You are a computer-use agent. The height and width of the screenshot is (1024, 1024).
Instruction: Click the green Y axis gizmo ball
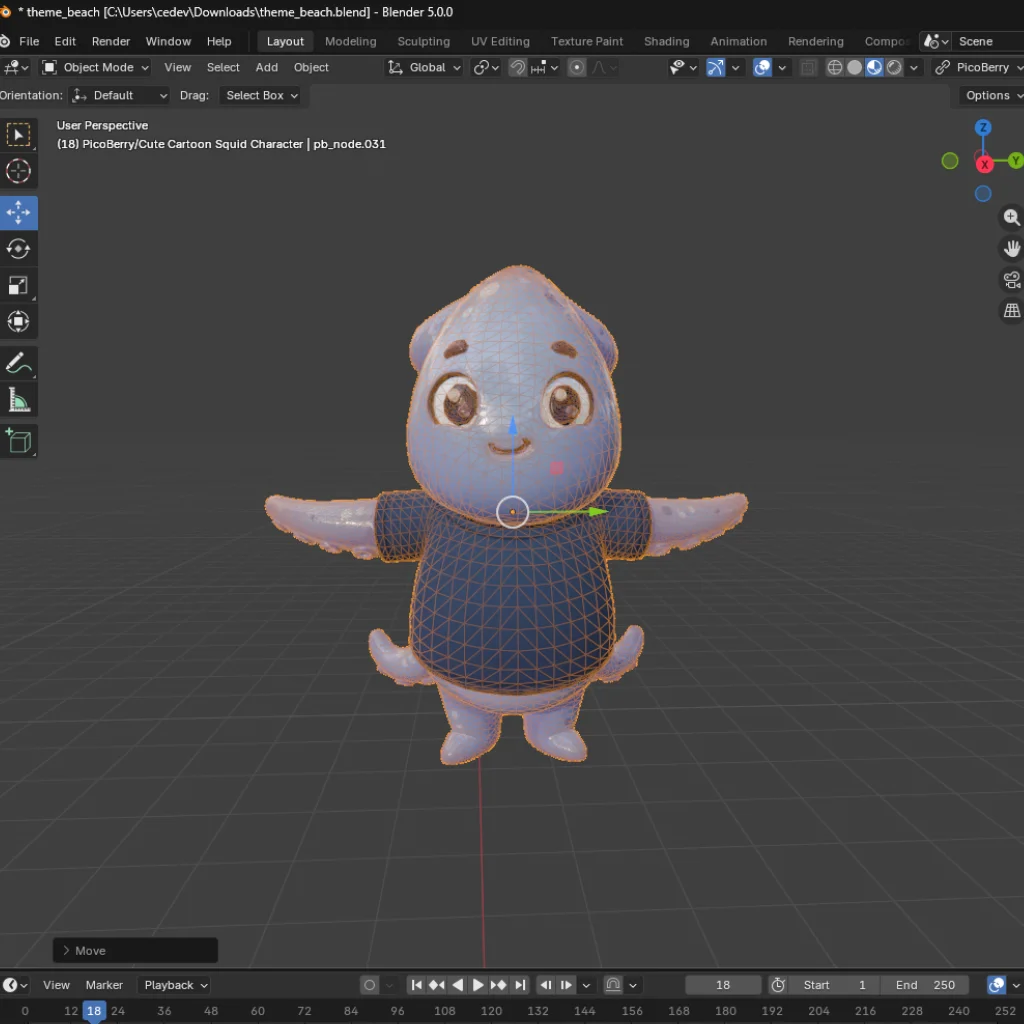click(x=1015, y=160)
